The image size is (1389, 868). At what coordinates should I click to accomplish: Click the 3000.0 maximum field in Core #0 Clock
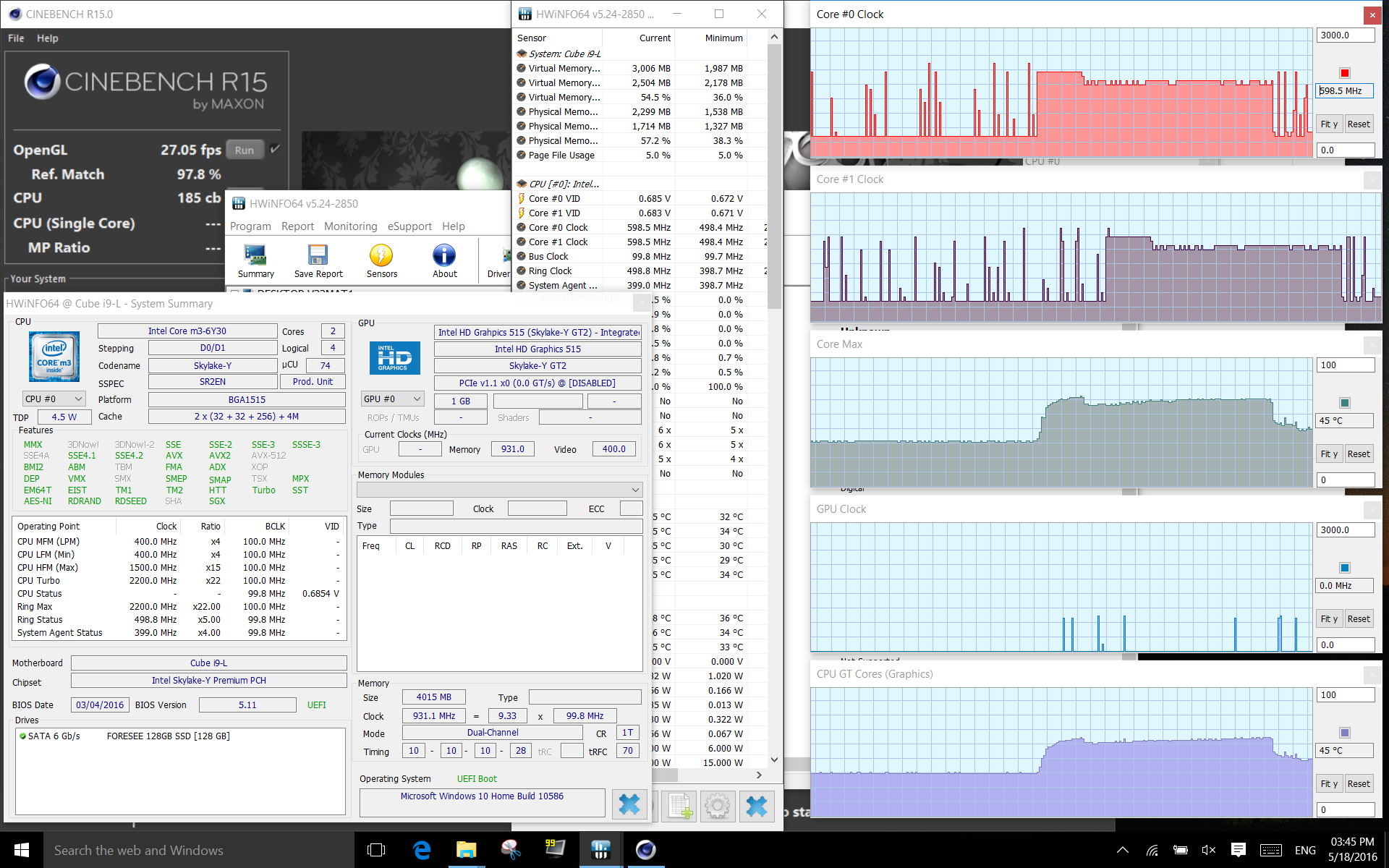pyautogui.click(x=1345, y=35)
